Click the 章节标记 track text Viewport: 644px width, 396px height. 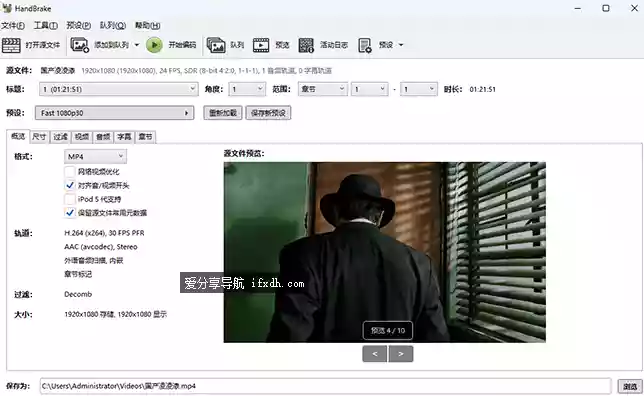point(78,274)
